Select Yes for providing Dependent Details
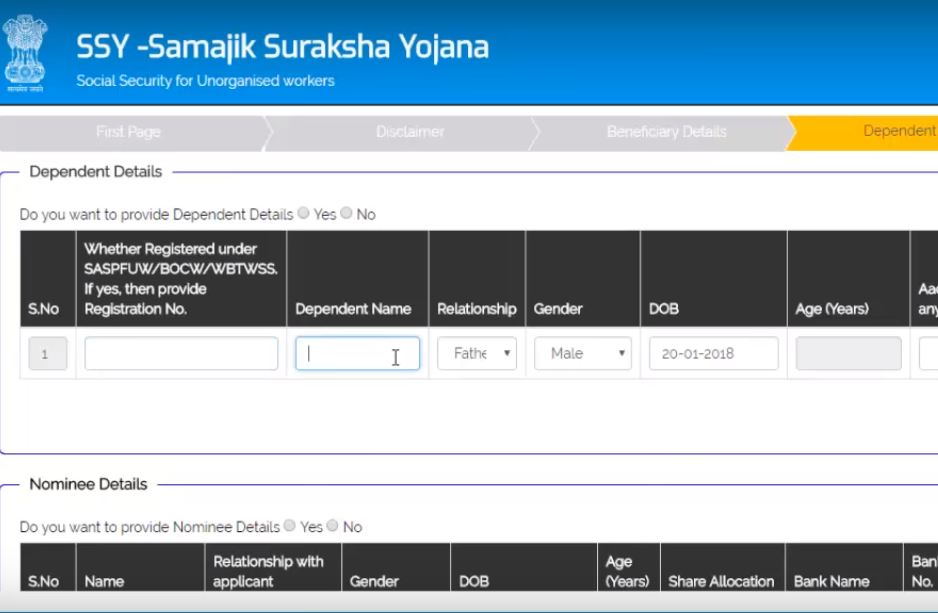 [304, 213]
